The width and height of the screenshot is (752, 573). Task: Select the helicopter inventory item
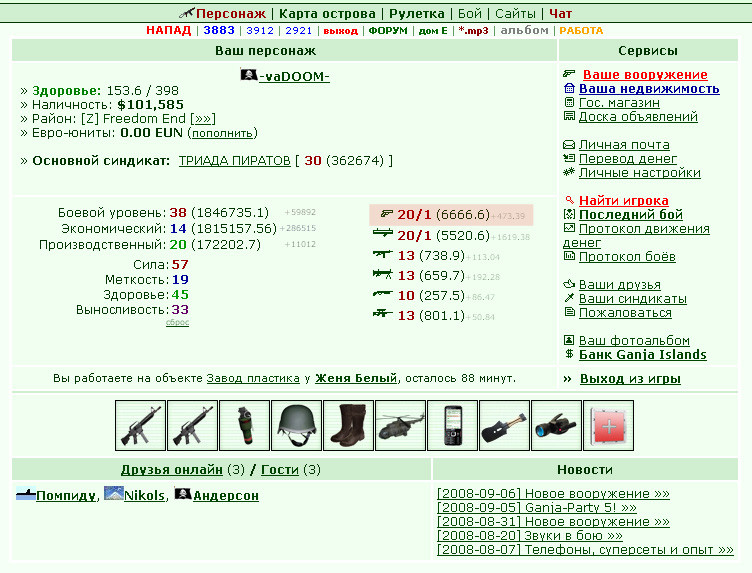click(x=400, y=426)
